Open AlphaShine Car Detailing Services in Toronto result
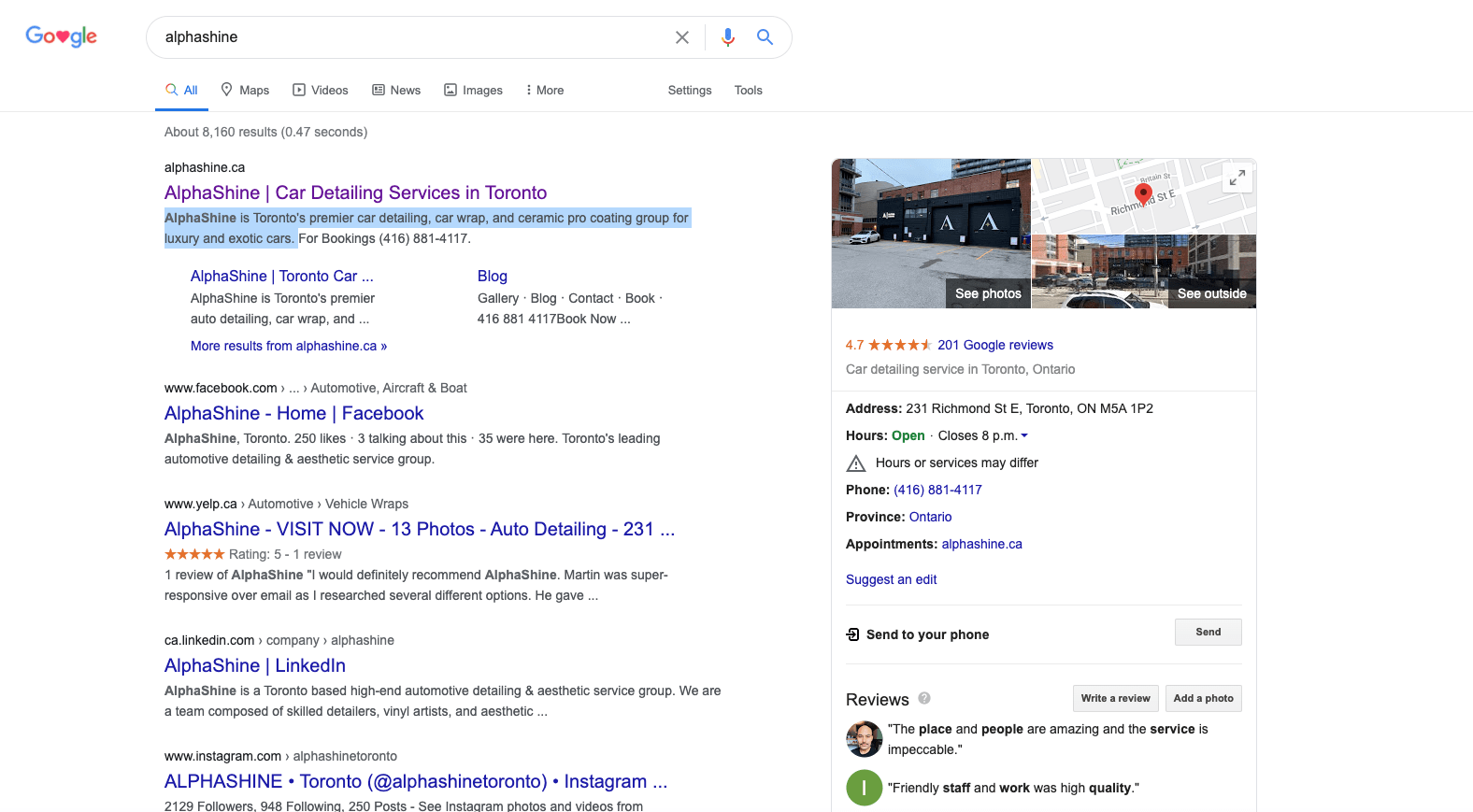 click(356, 192)
